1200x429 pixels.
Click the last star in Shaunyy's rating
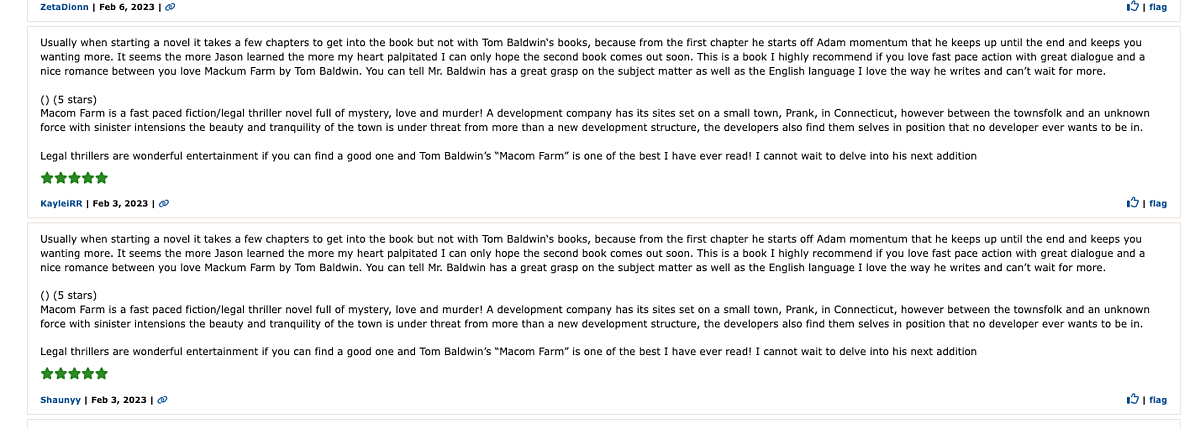(x=101, y=374)
